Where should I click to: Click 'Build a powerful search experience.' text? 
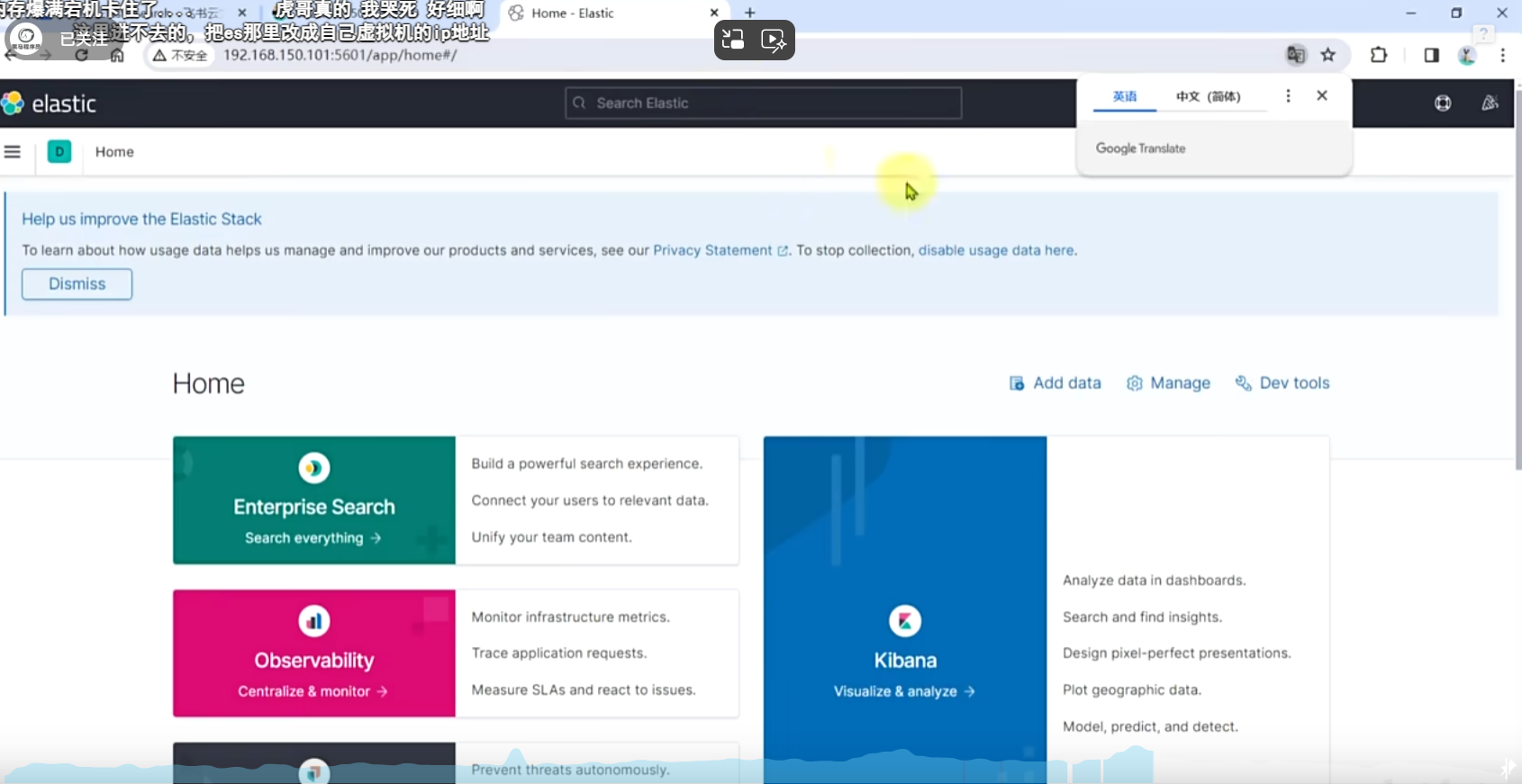click(587, 464)
